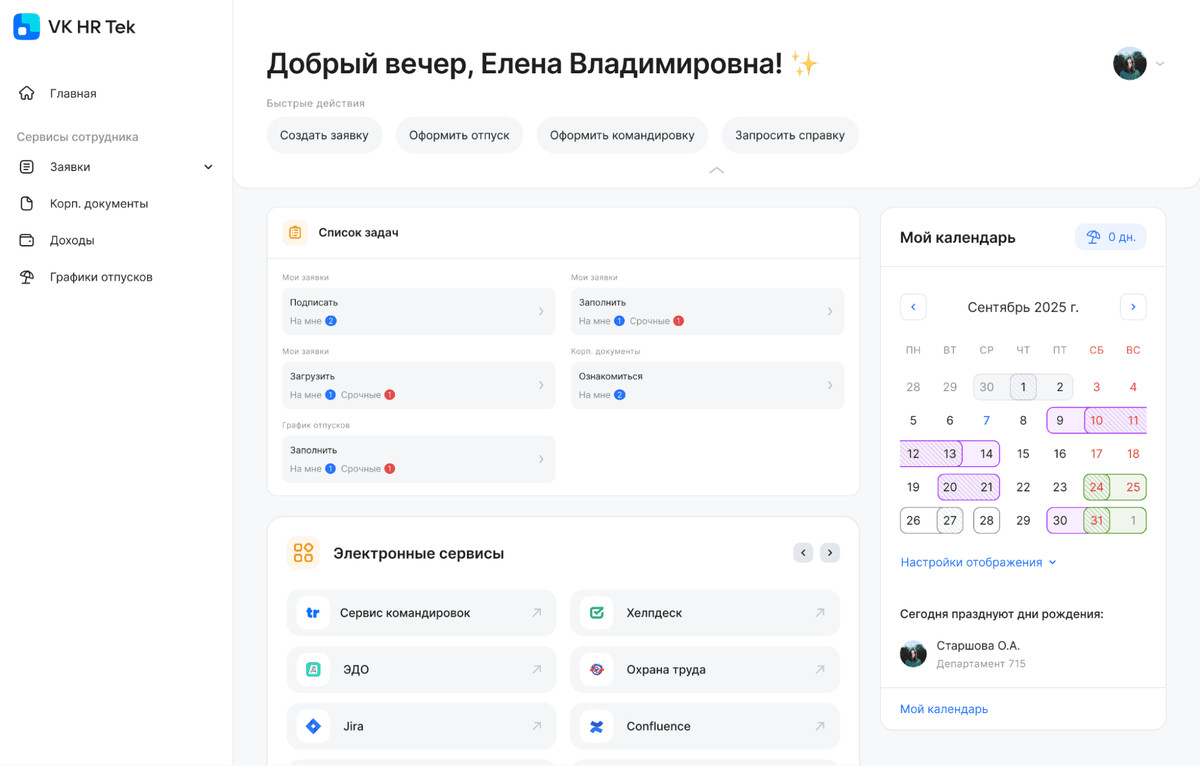The height and width of the screenshot is (766, 1200).
Task: Collapse the quick actions panel chevron
Action: (716, 171)
